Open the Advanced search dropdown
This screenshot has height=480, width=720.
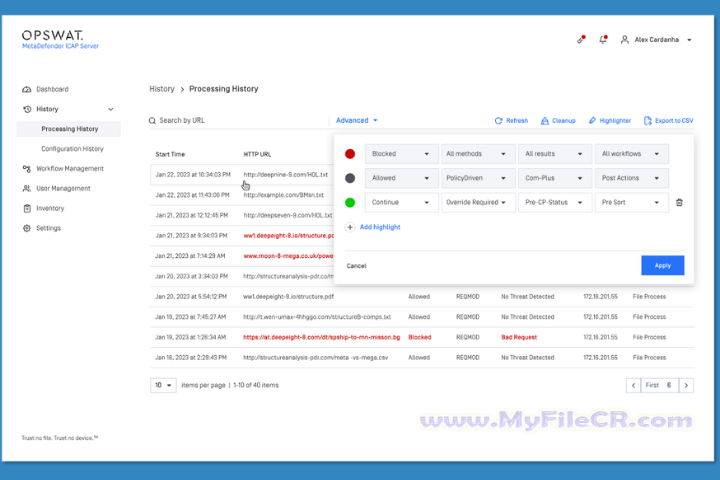tap(357, 120)
